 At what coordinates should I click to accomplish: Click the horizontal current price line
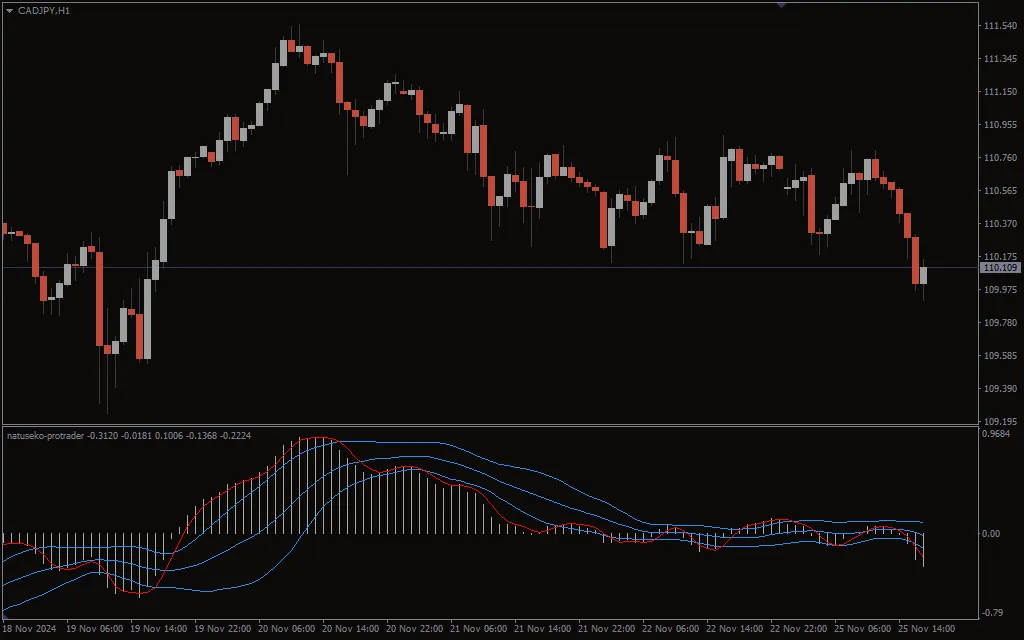500,268
